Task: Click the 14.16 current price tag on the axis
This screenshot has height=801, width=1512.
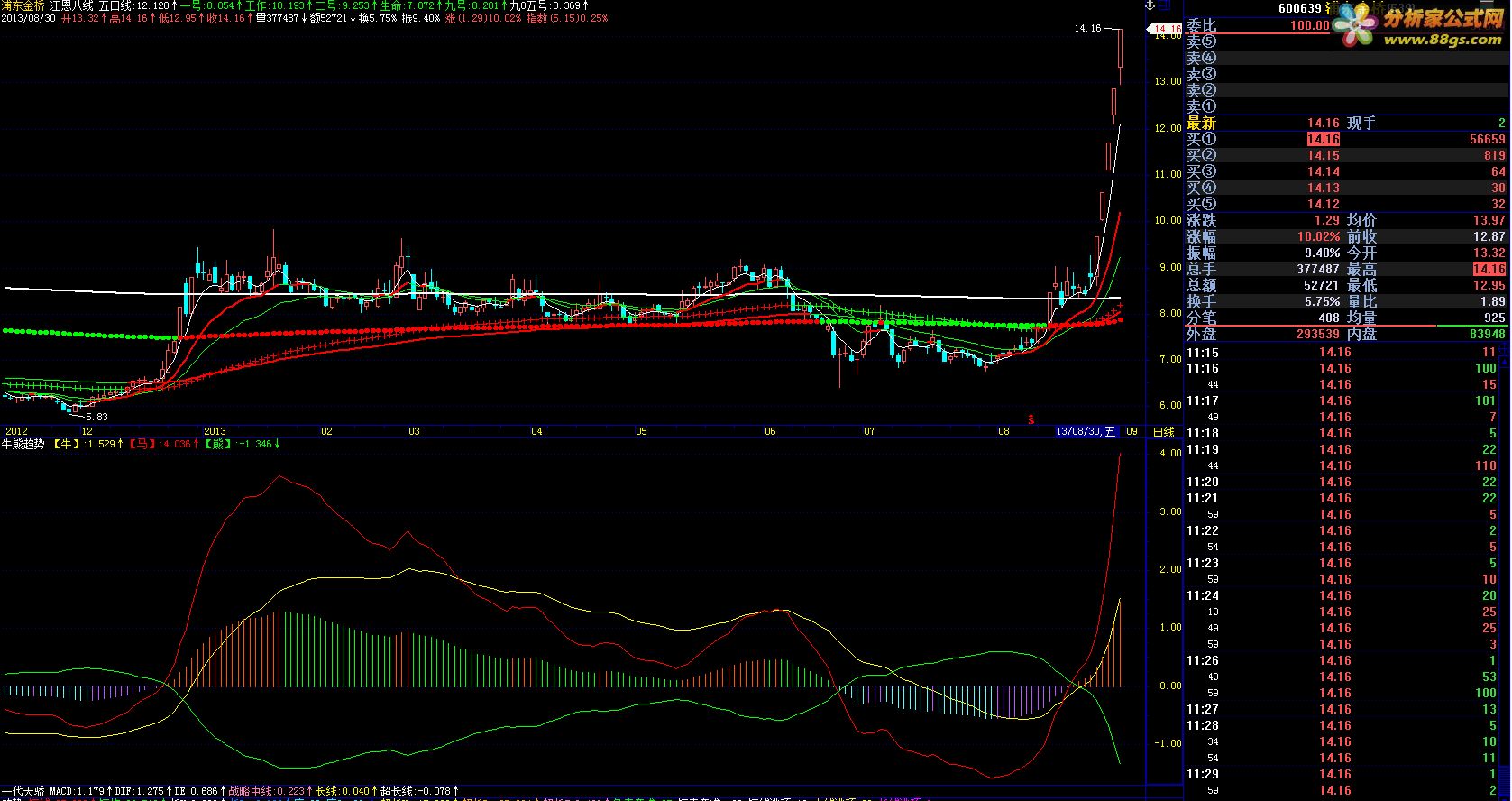Action: 1164,30
